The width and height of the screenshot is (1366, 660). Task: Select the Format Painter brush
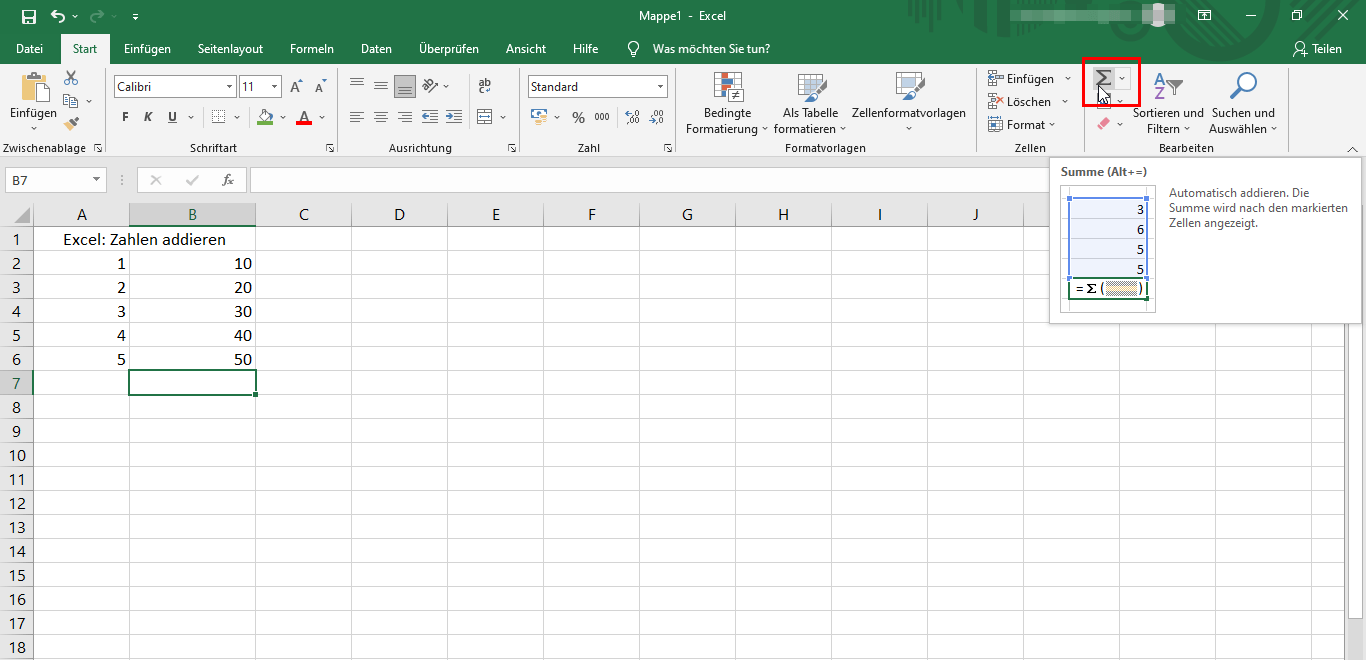[71, 124]
